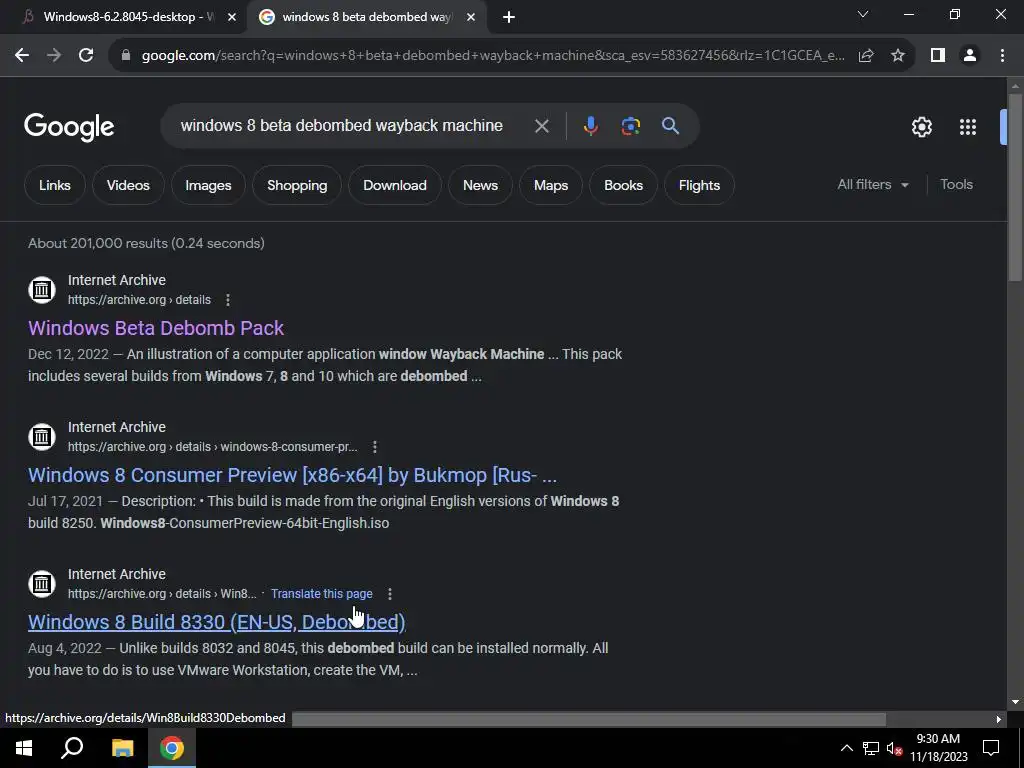Screen dimensions: 1024x768
Task: Filter results by News
Action: (x=481, y=185)
